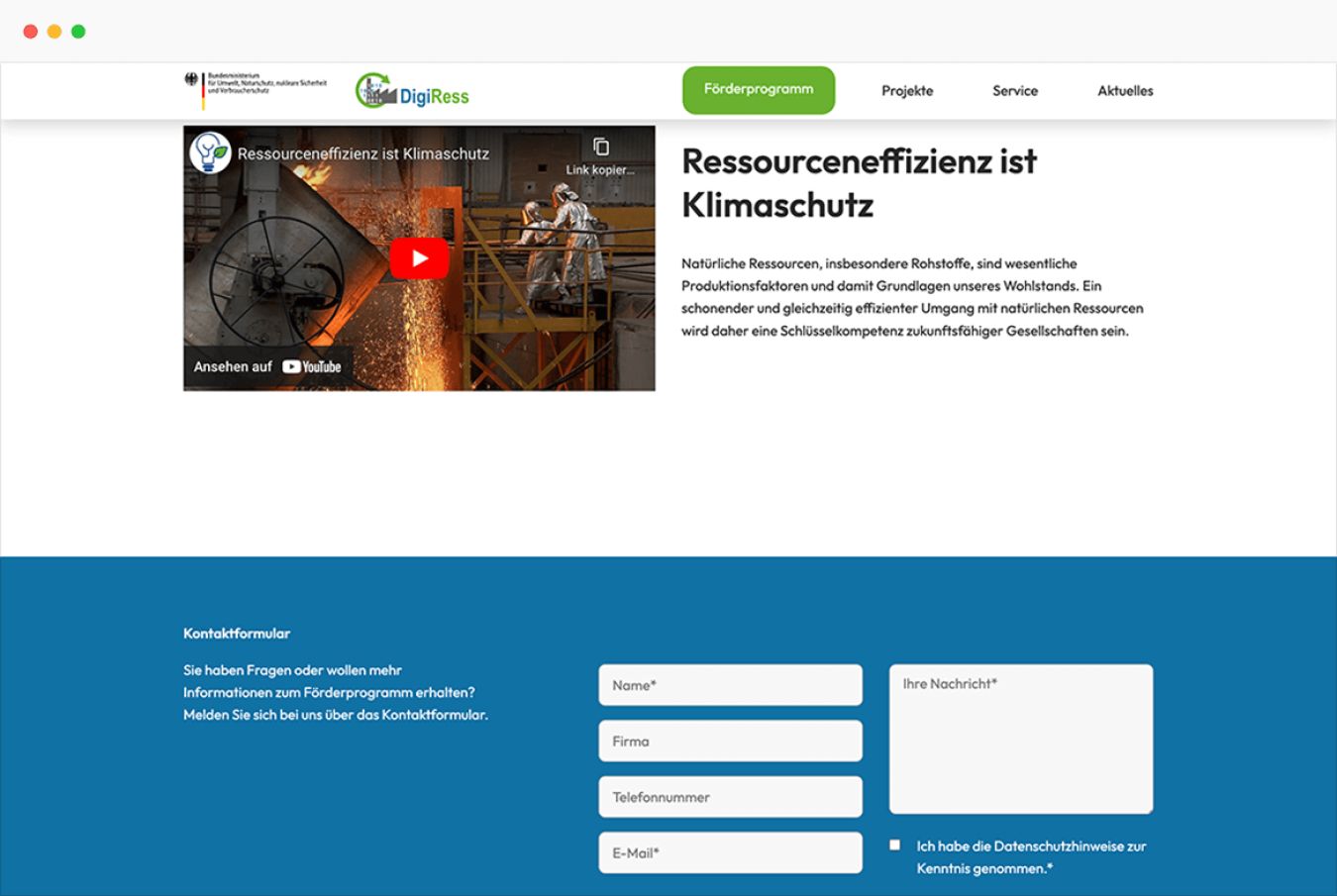
Task: Focus the Ihre Nachricht* text area
Action: point(1020,739)
